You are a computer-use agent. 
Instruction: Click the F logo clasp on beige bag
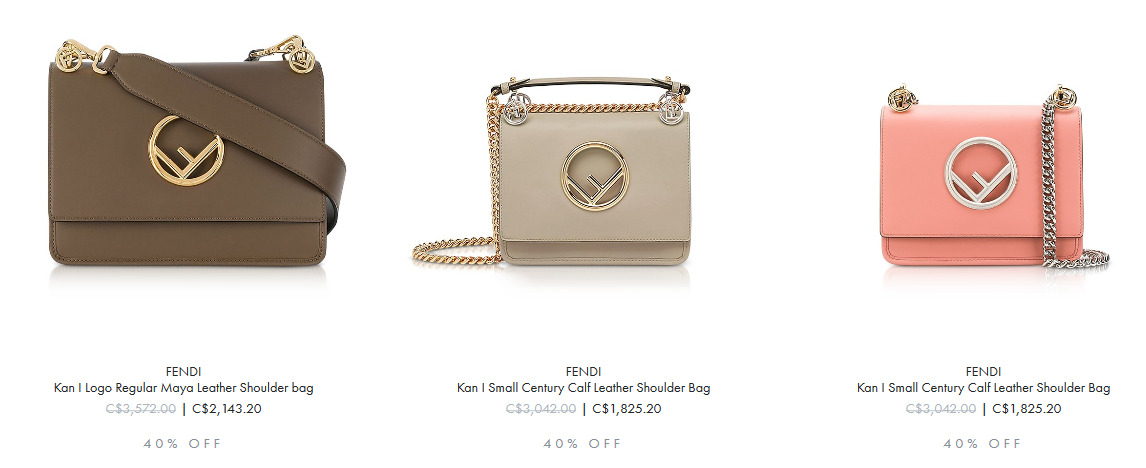[595, 176]
